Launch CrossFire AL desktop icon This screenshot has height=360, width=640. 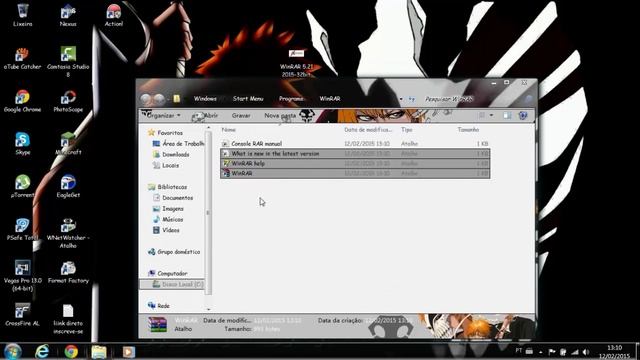click(x=22, y=314)
